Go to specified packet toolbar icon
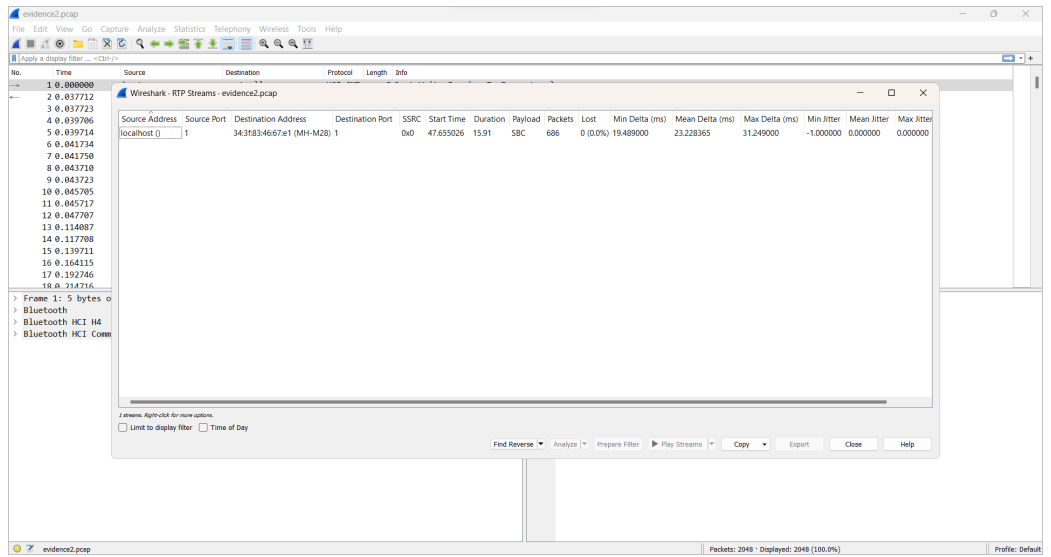 click(184, 44)
